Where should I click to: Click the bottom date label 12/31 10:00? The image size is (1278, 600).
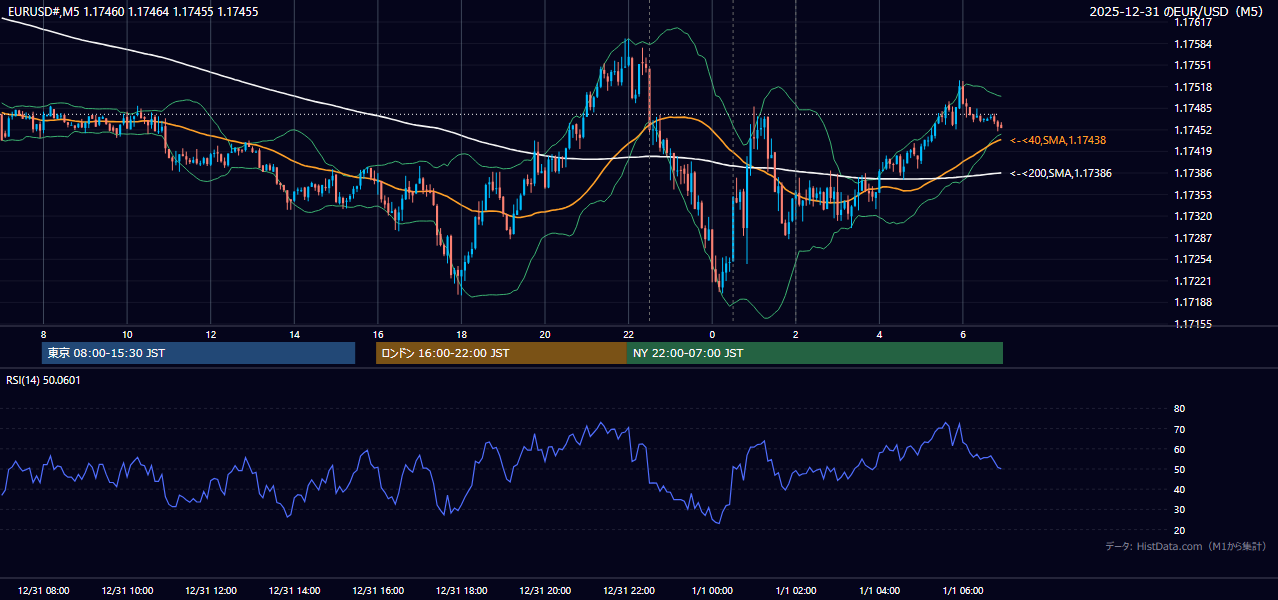[x=127, y=591]
